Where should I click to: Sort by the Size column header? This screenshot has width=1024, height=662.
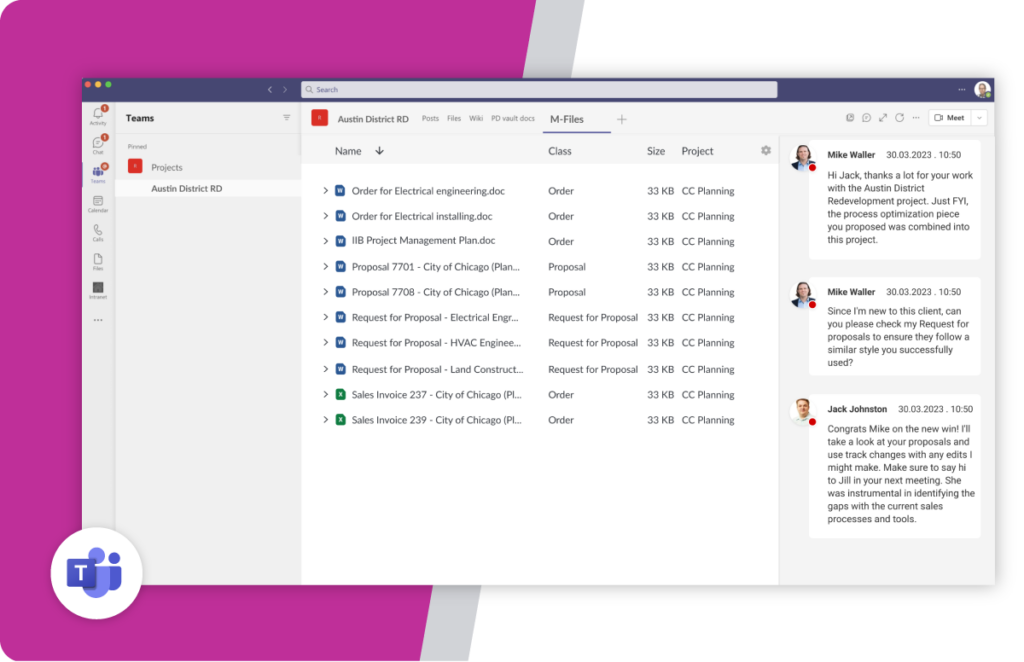click(656, 151)
